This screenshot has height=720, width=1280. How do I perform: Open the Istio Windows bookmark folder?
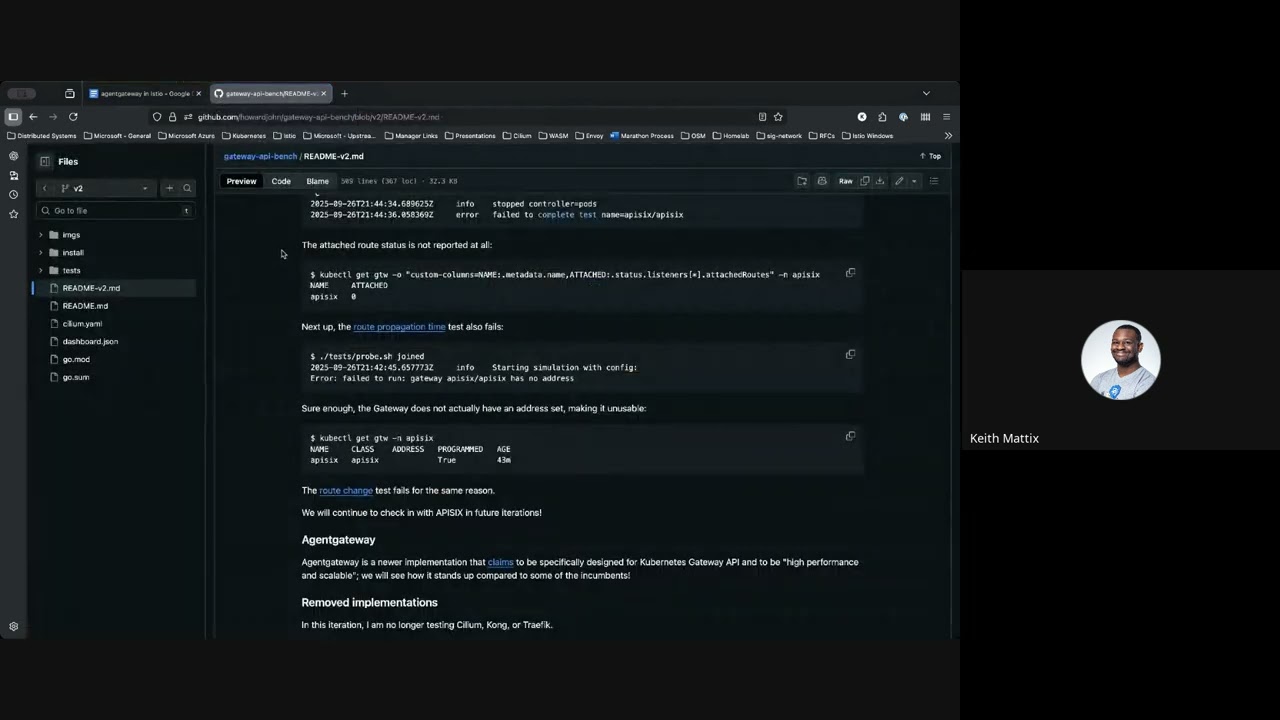point(868,136)
